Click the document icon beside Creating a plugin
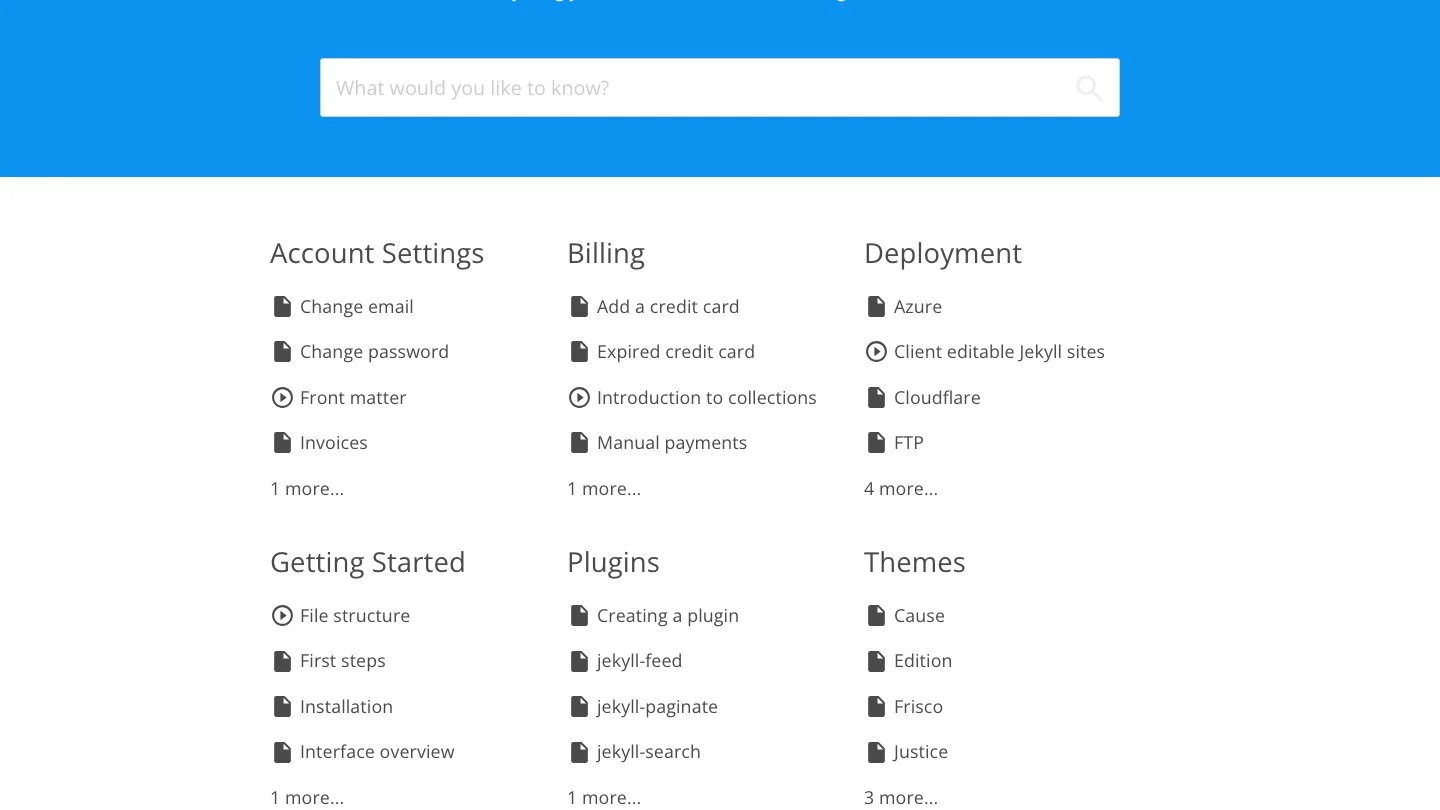1440x810 pixels. click(579, 616)
